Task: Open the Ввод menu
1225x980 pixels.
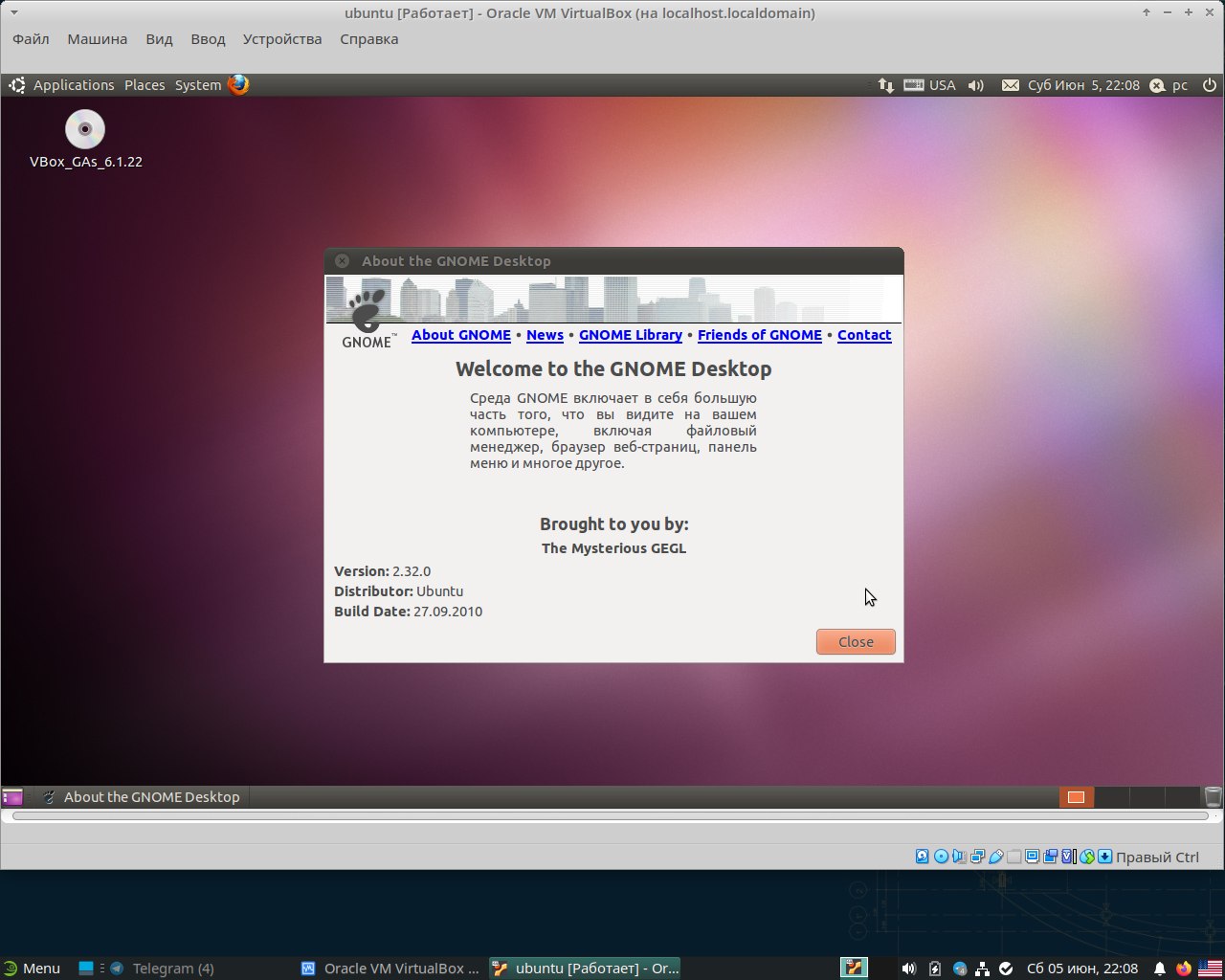Action: [208, 39]
